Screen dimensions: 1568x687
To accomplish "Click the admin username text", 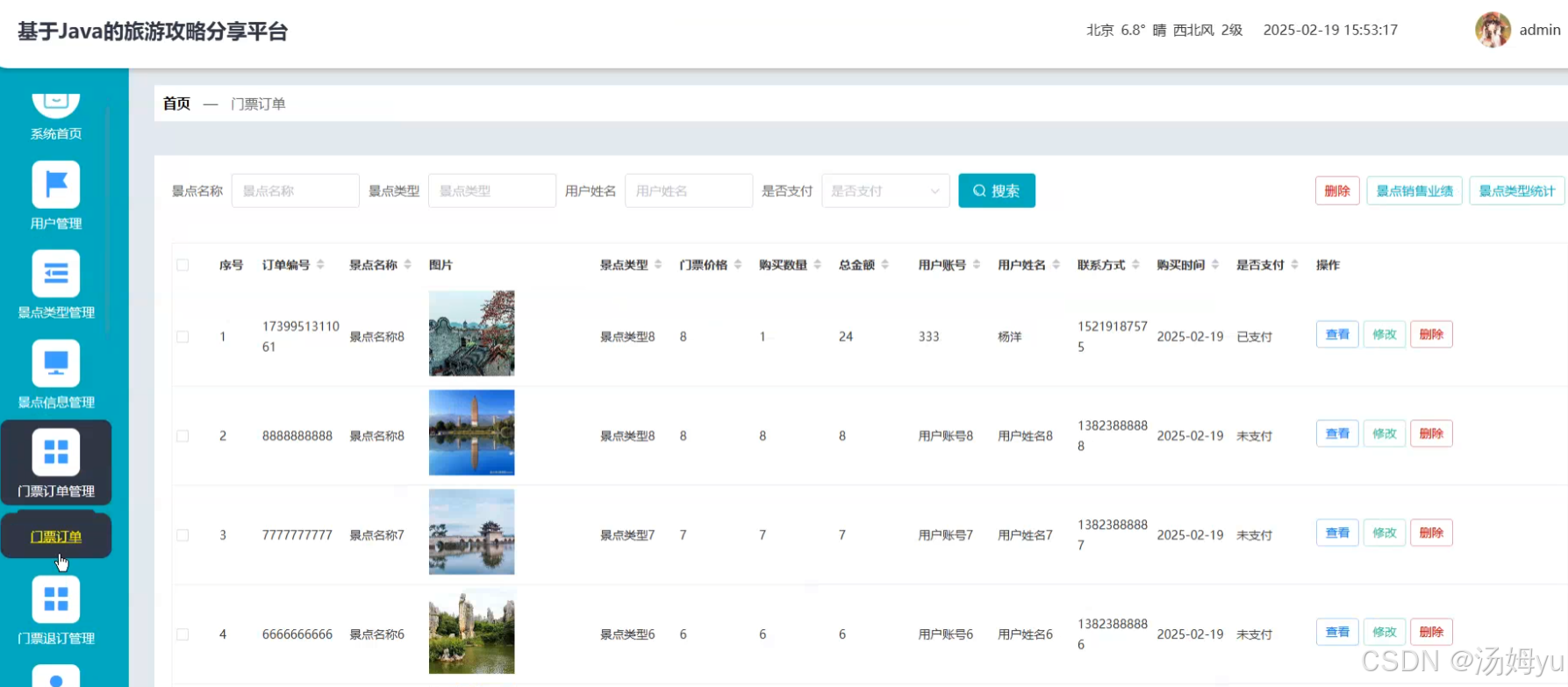I will click(1540, 30).
